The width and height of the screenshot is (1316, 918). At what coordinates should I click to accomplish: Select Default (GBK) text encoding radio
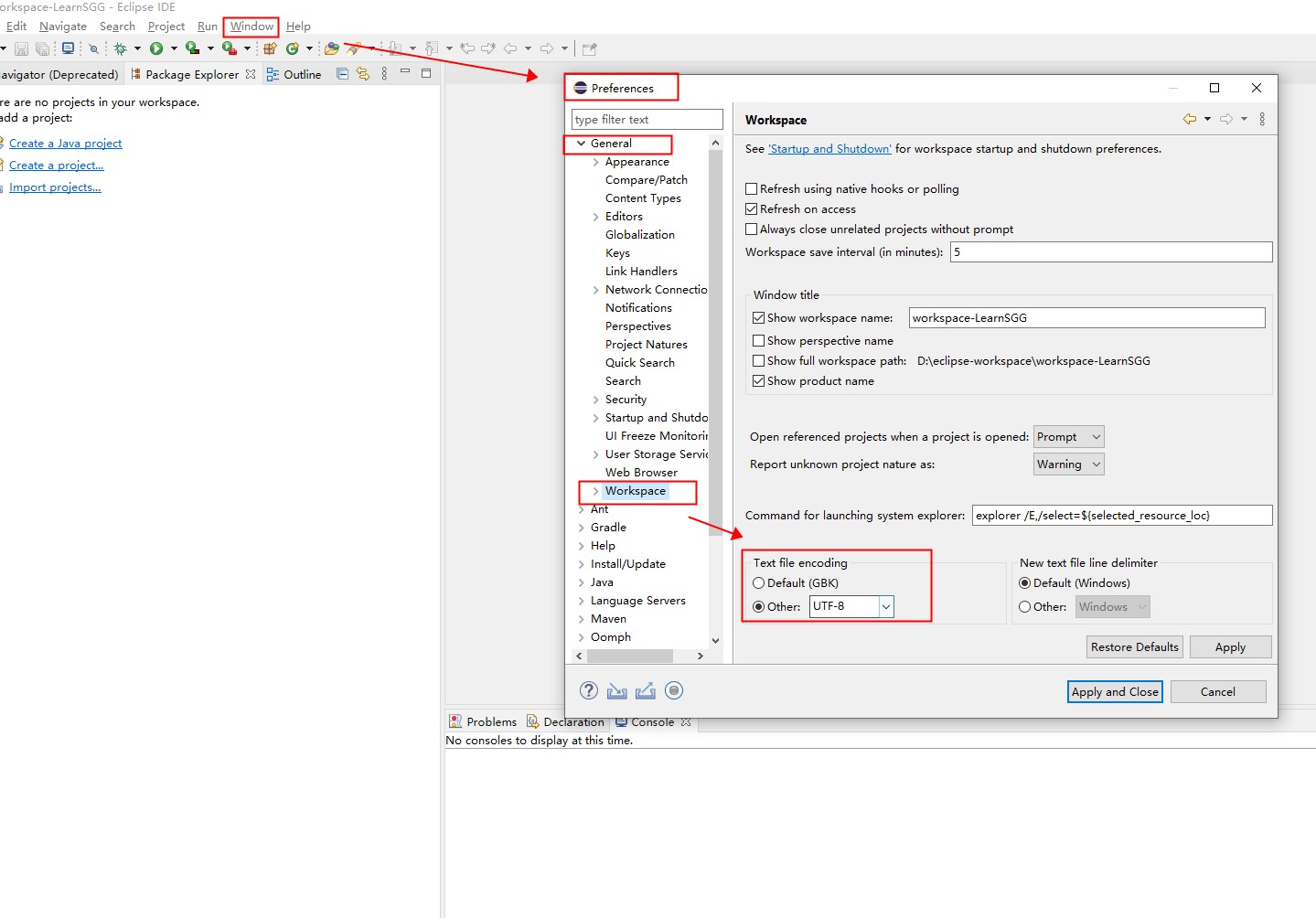(x=759, y=583)
